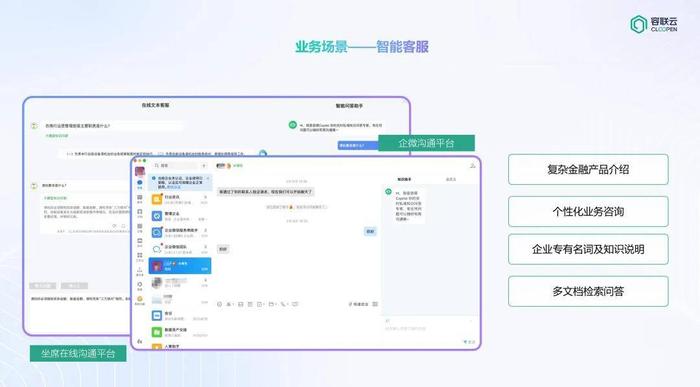The width and height of the screenshot is (700, 387).
Task: Select the blue highlighted conversation
Action: [180, 266]
